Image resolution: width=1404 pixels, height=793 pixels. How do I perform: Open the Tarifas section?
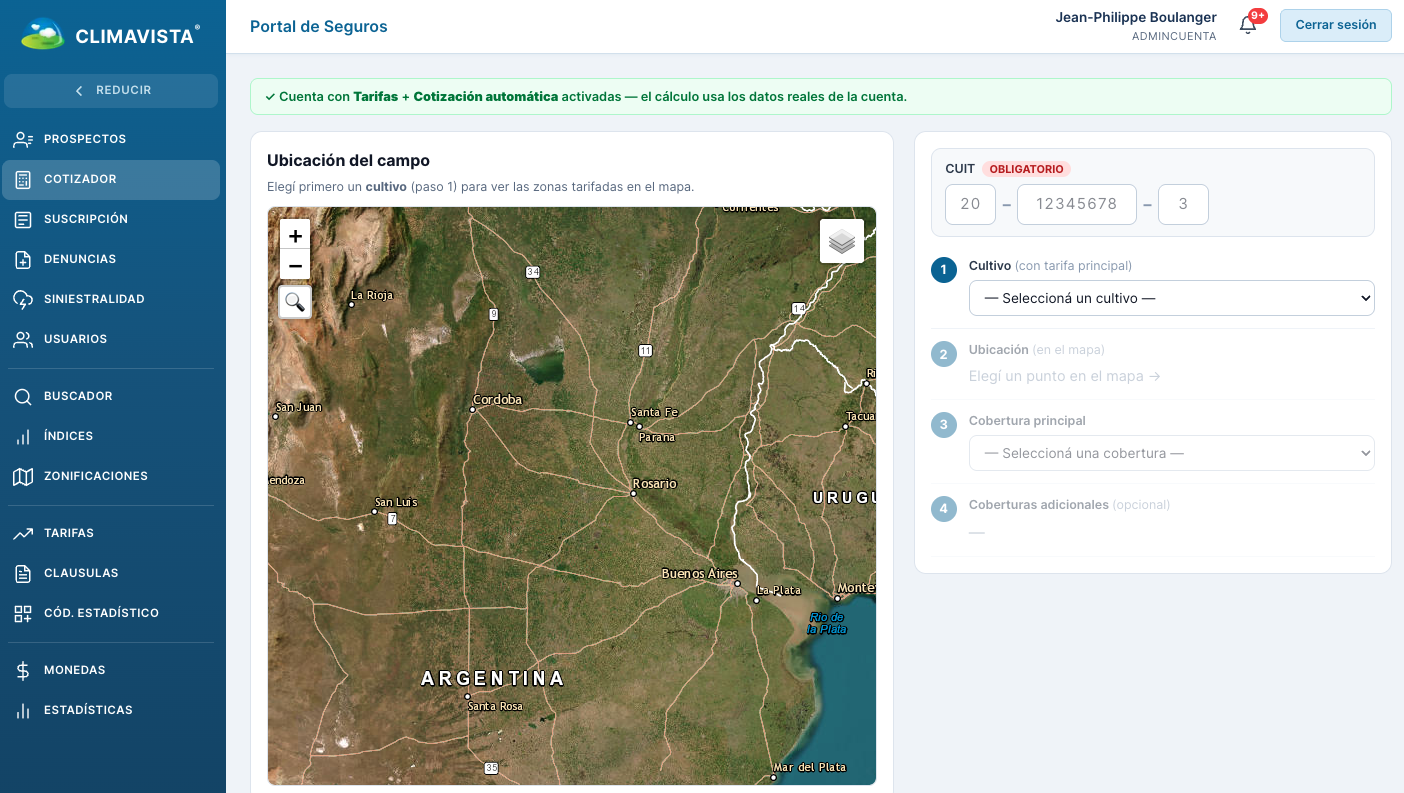[111, 533]
